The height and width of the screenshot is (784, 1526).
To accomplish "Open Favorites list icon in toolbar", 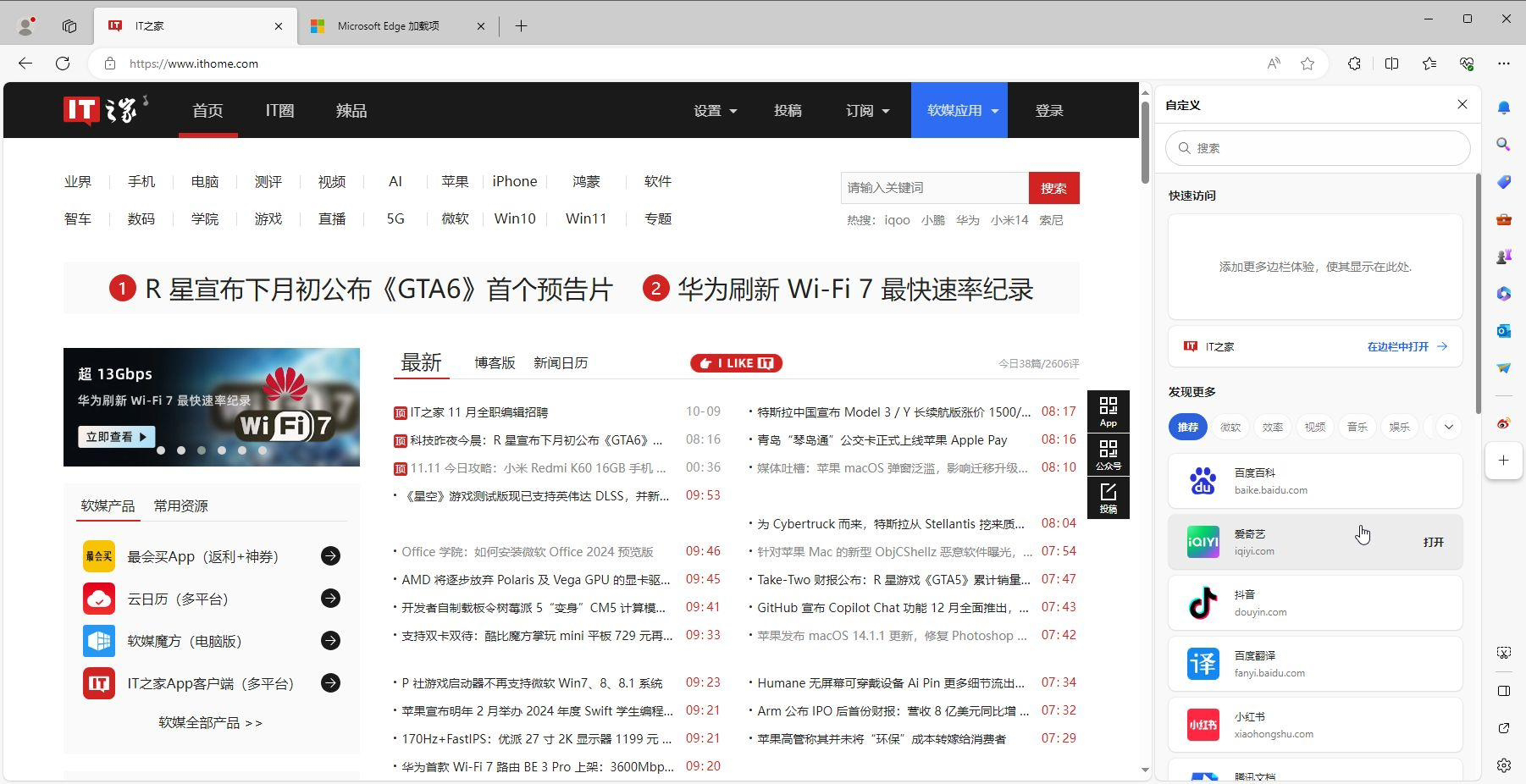I will pyautogui.click(x=1429, y=63).
